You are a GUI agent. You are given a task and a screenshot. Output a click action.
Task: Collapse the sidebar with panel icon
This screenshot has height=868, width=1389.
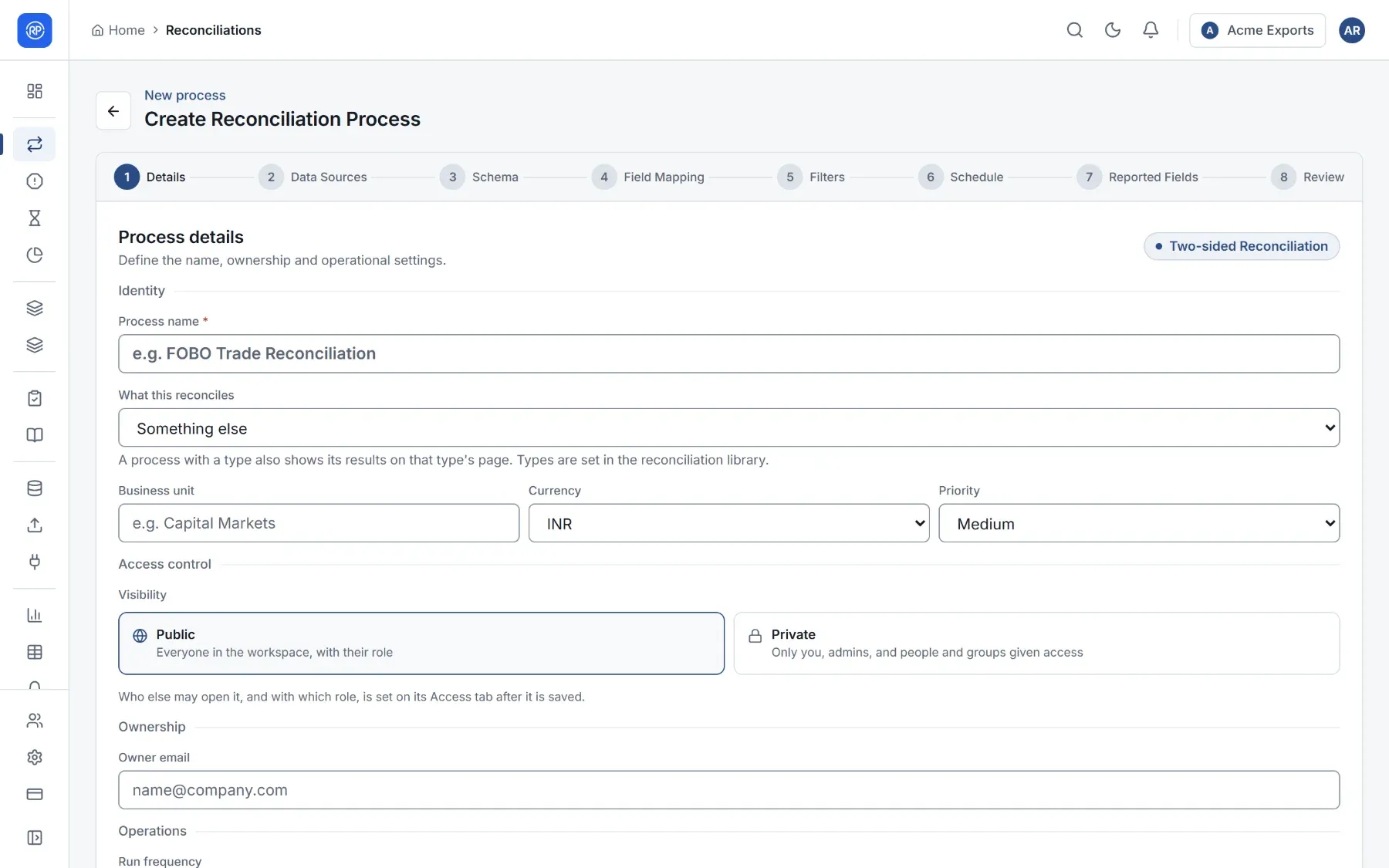[x=35, y=838]
